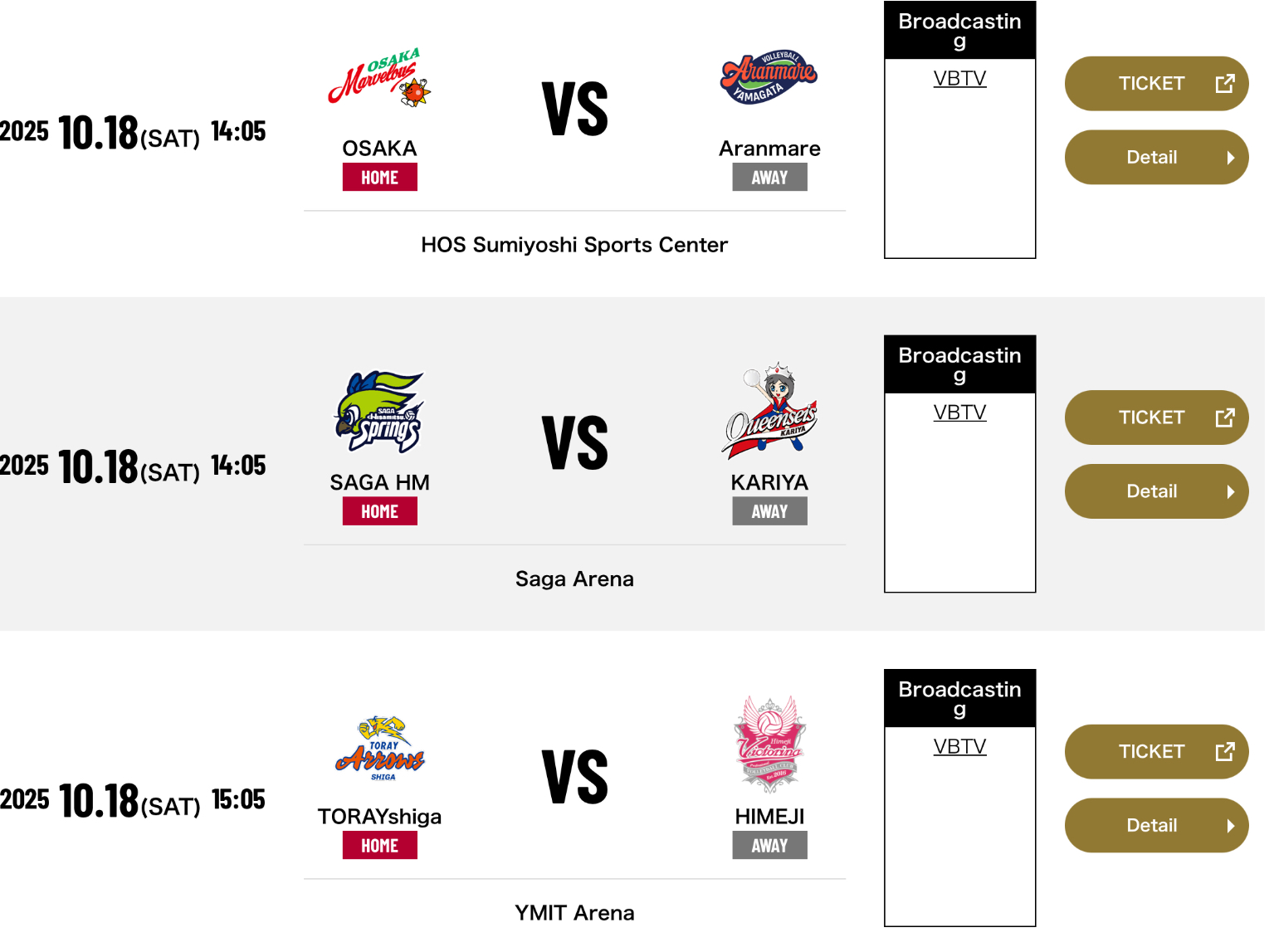Click arrow on TORAYshiga match Detail button
Image resolution: width=1274 pixels, height=952 pixels.
click(x=1231, y=826)
